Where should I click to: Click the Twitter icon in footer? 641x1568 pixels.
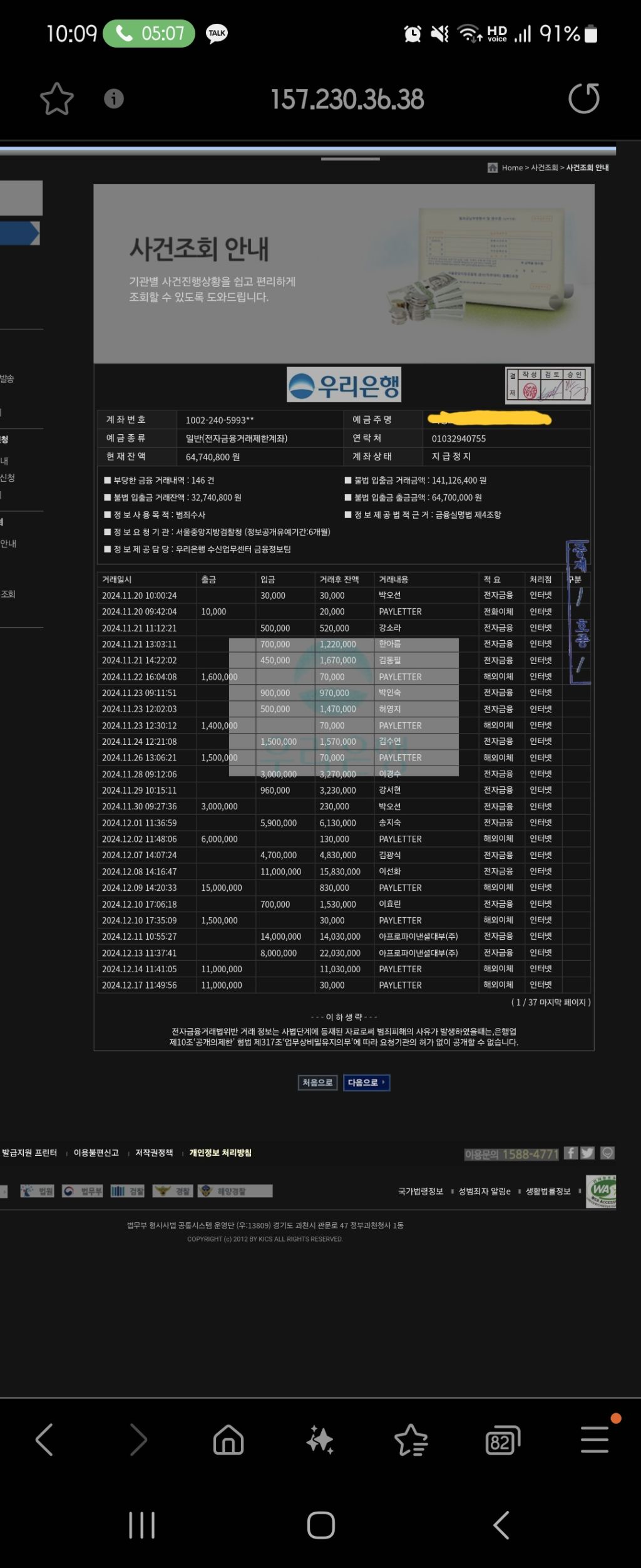coord(587,1153)
